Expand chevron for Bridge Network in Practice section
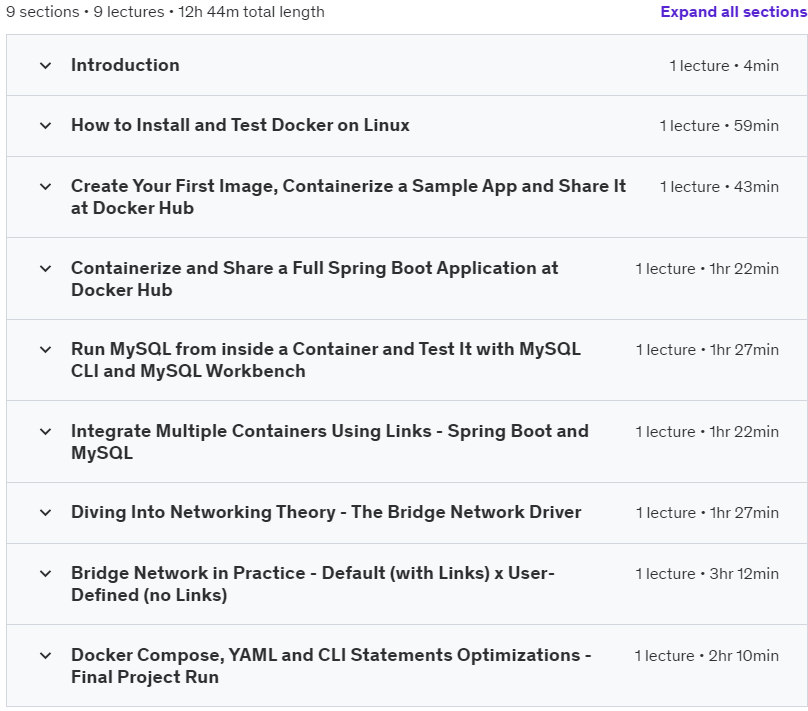This screenshot has height=711, width=808. click(45, 573)
